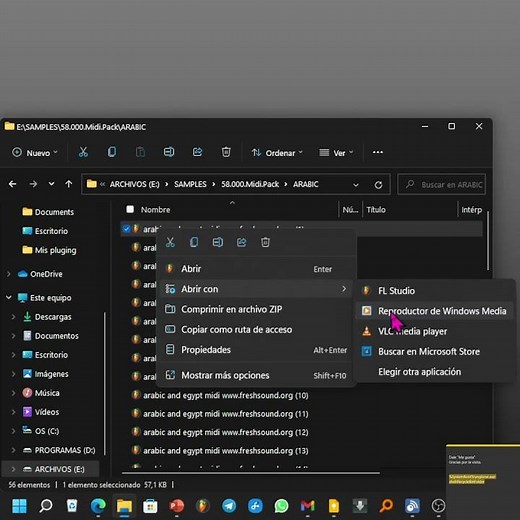Viewport: 520px width, 520px height.
Task: Uncheck the first selected arabic file checkbox
Action: click(x=126, y=229)
